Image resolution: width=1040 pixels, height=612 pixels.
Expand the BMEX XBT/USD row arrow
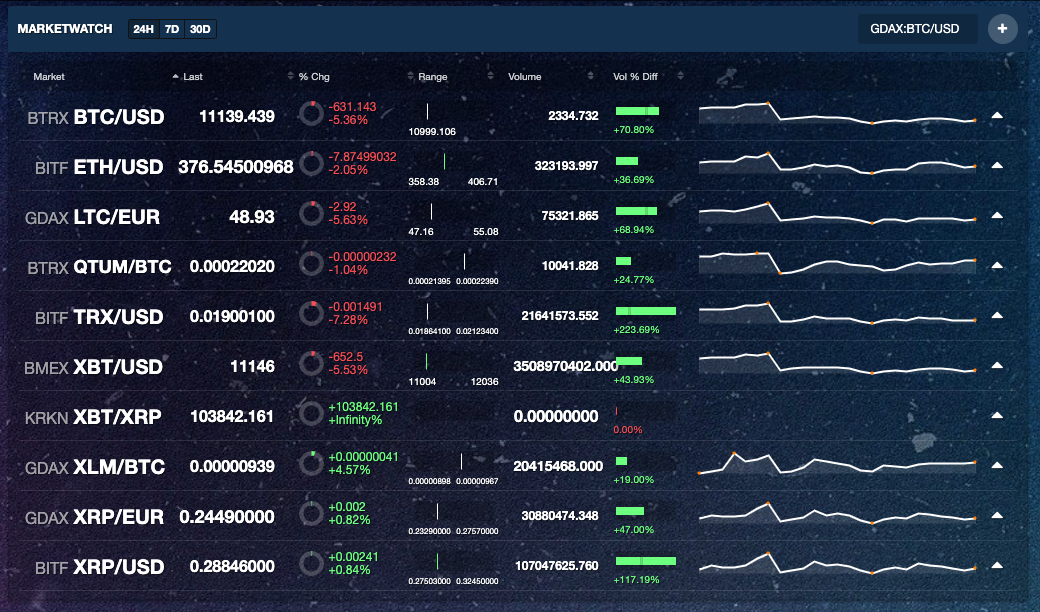tap(997, 365)
